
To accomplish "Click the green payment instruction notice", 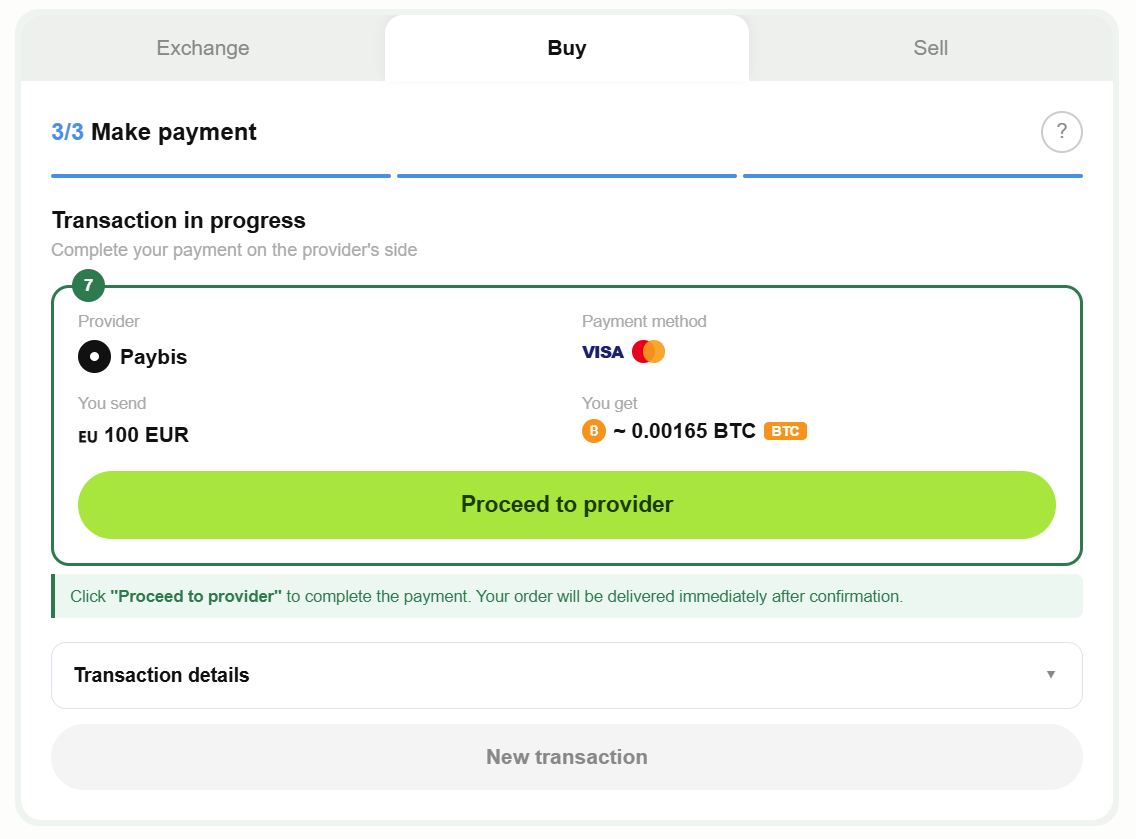I will pyautogui.click(x=567, y=596).
